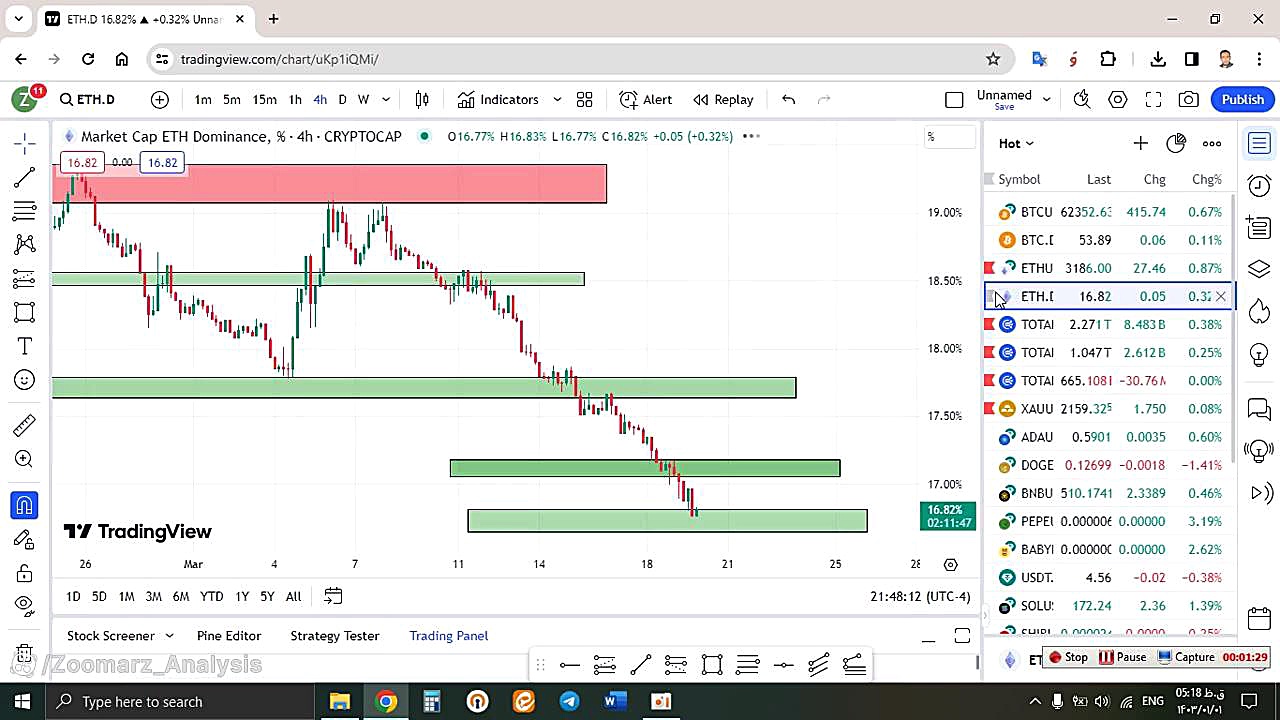Screen dimensions: 1280x720
Task: Open the Data Window layers icon
Action: tap(1259, 270)
